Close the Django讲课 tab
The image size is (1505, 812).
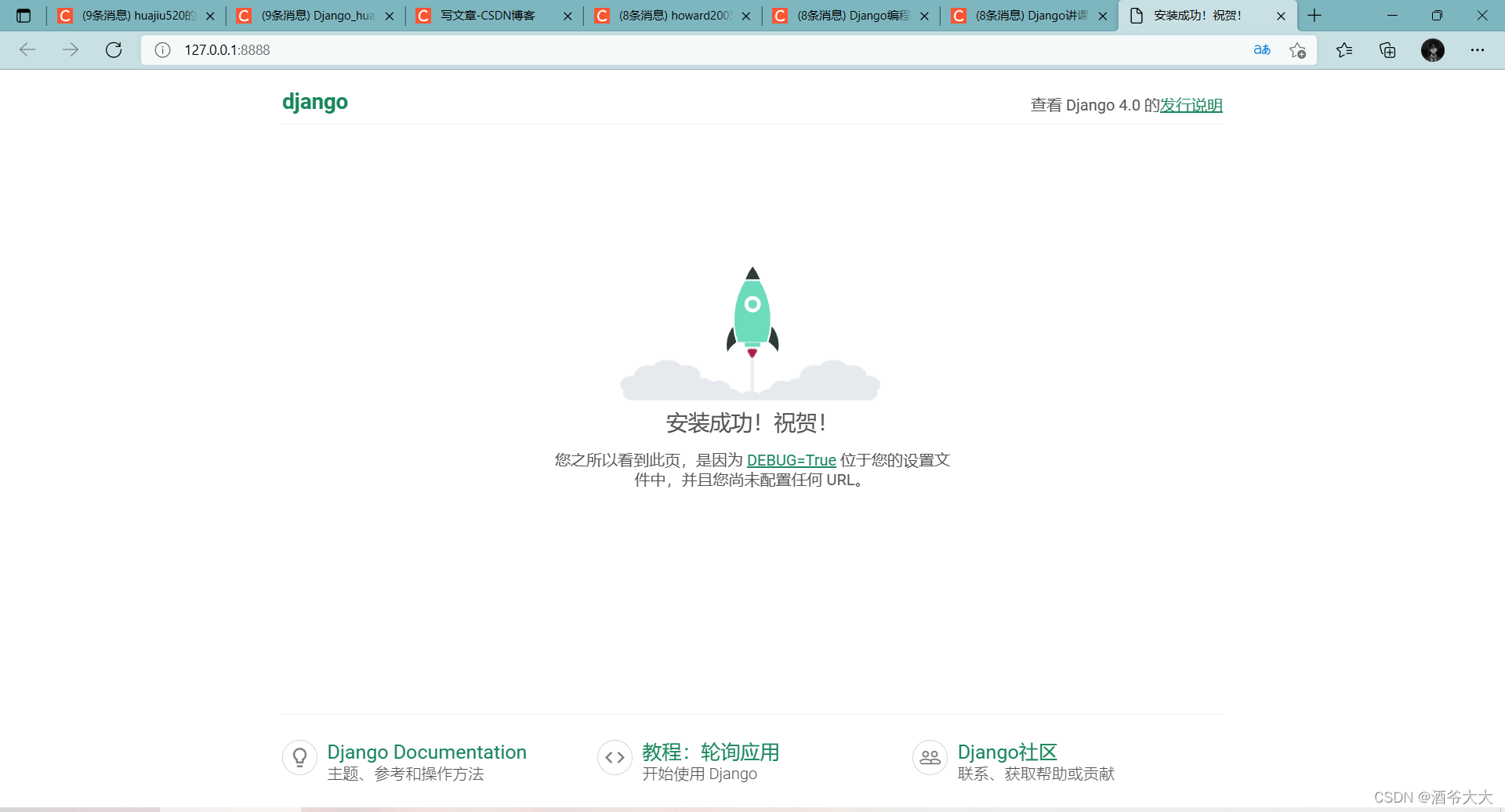click(1103, 16)
